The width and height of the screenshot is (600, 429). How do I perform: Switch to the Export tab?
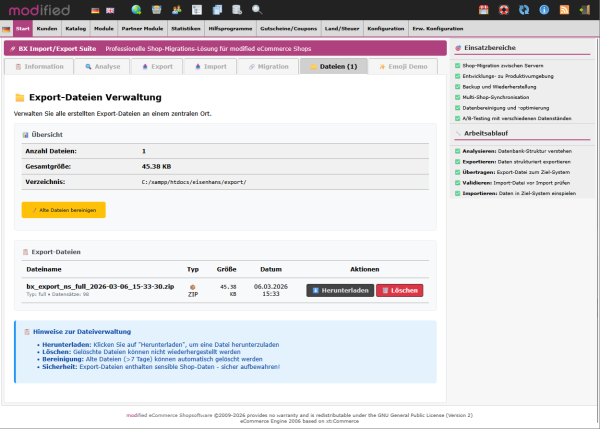(156, 67)
